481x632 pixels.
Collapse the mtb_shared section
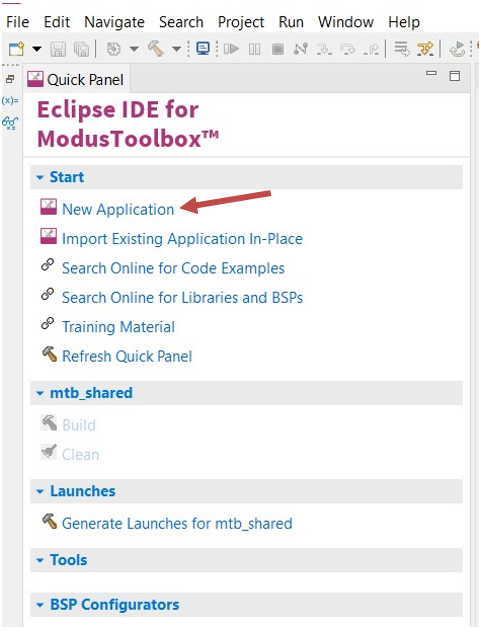(x=40, y=393)
